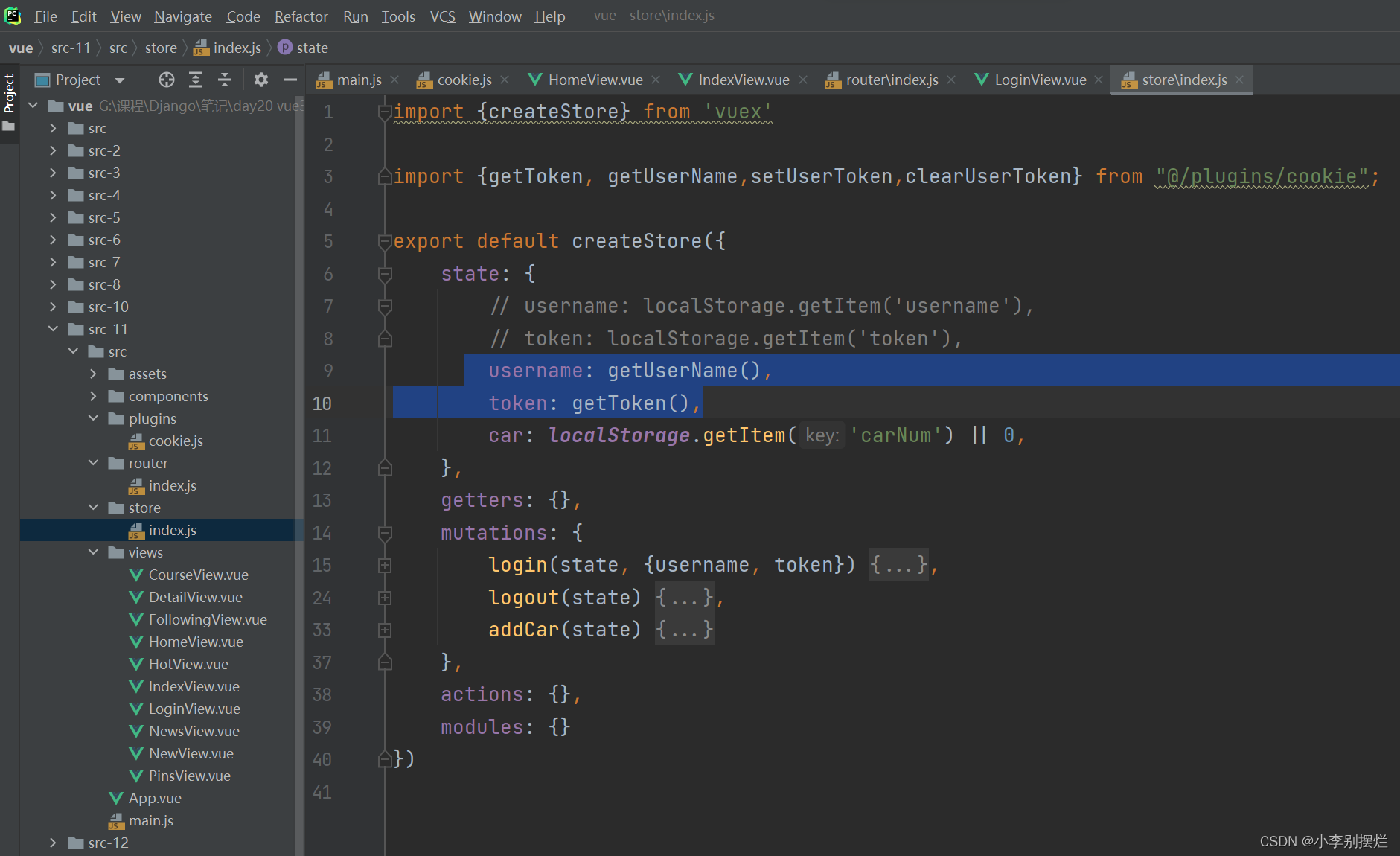Select cookie.js in the plugins folder
The height and width of the screenshot is (856, 1400).
pos(166,441)
